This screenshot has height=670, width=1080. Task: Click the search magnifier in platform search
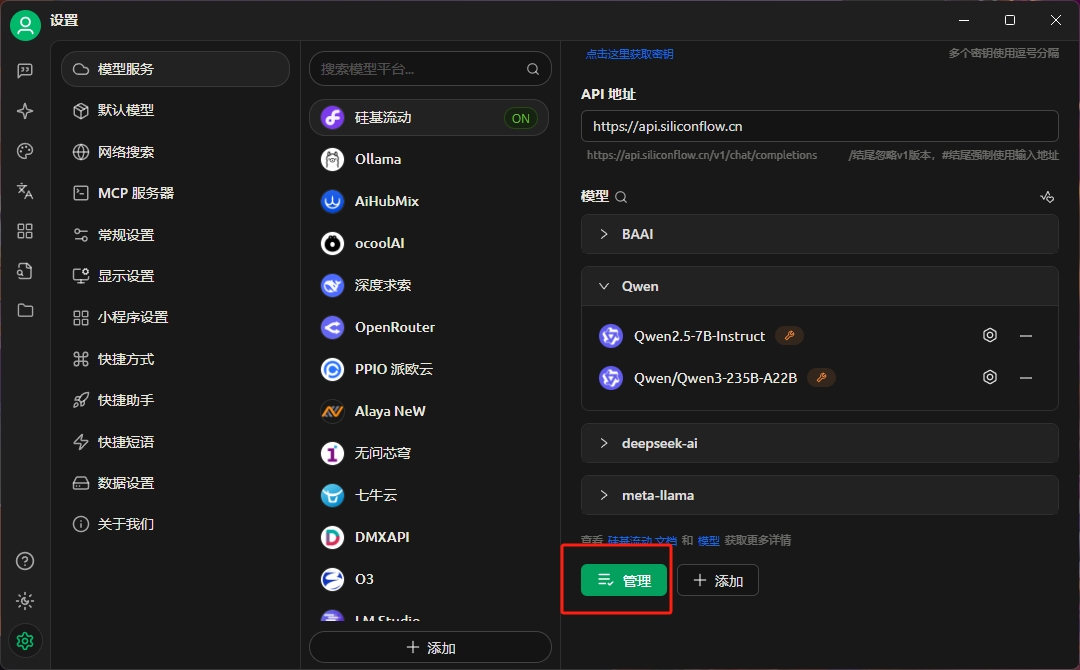pyautogui.click(x=532, y=69)
